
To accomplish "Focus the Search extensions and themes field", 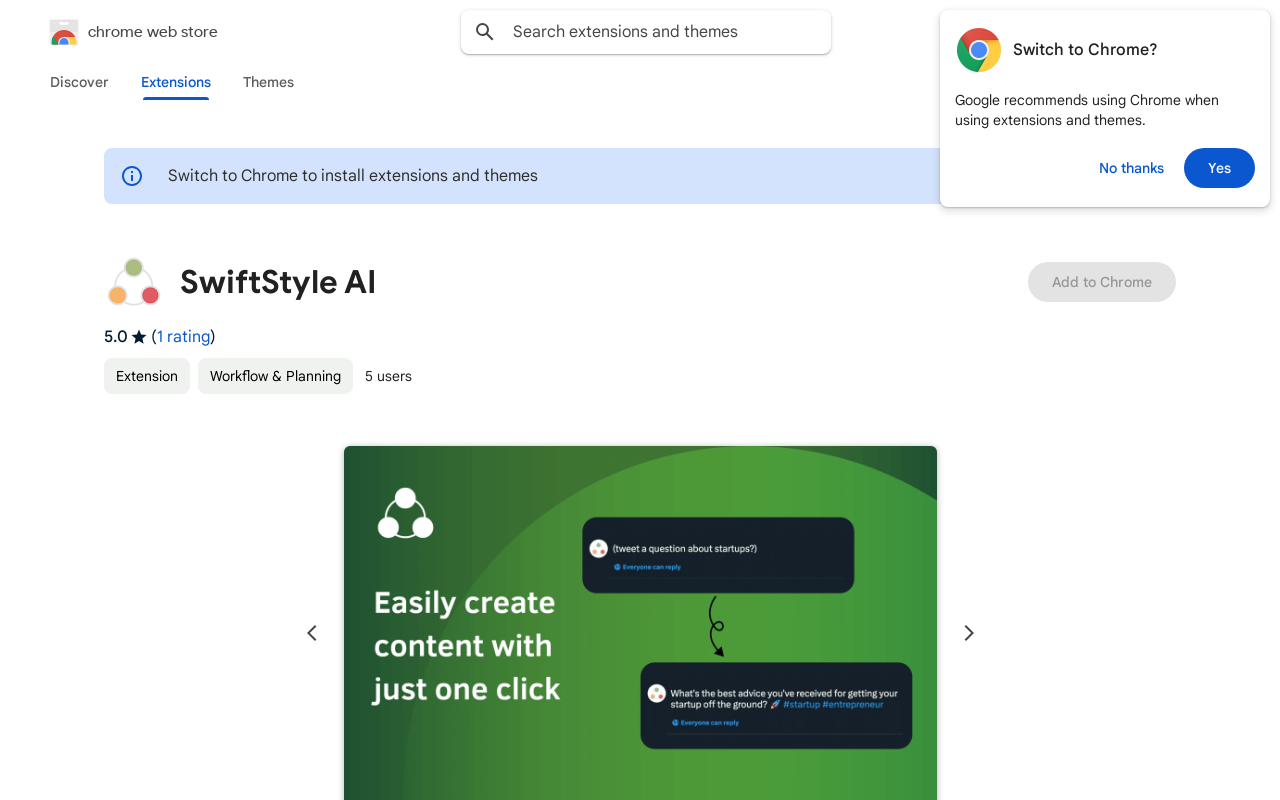I will [x=660, y=32].
